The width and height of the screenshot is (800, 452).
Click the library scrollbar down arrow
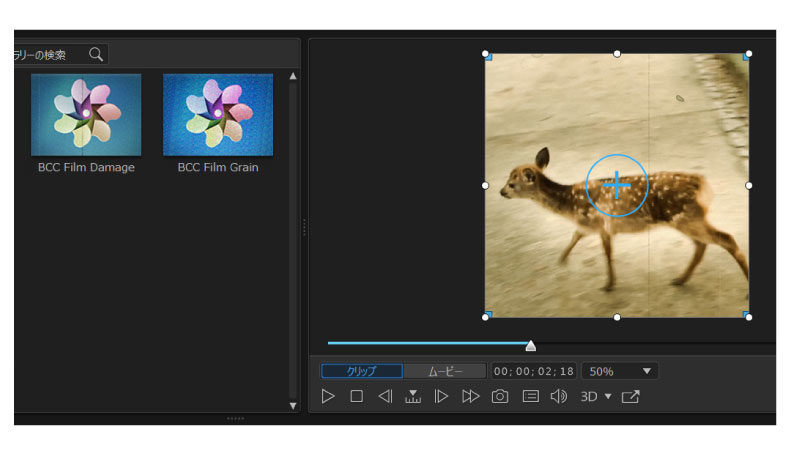tap(293, 405)
